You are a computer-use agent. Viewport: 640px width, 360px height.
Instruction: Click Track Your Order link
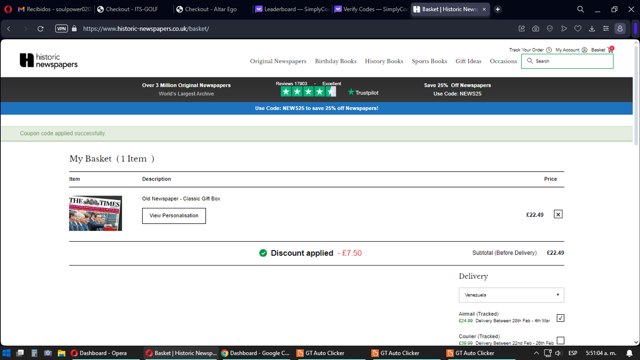click(526, 50)
